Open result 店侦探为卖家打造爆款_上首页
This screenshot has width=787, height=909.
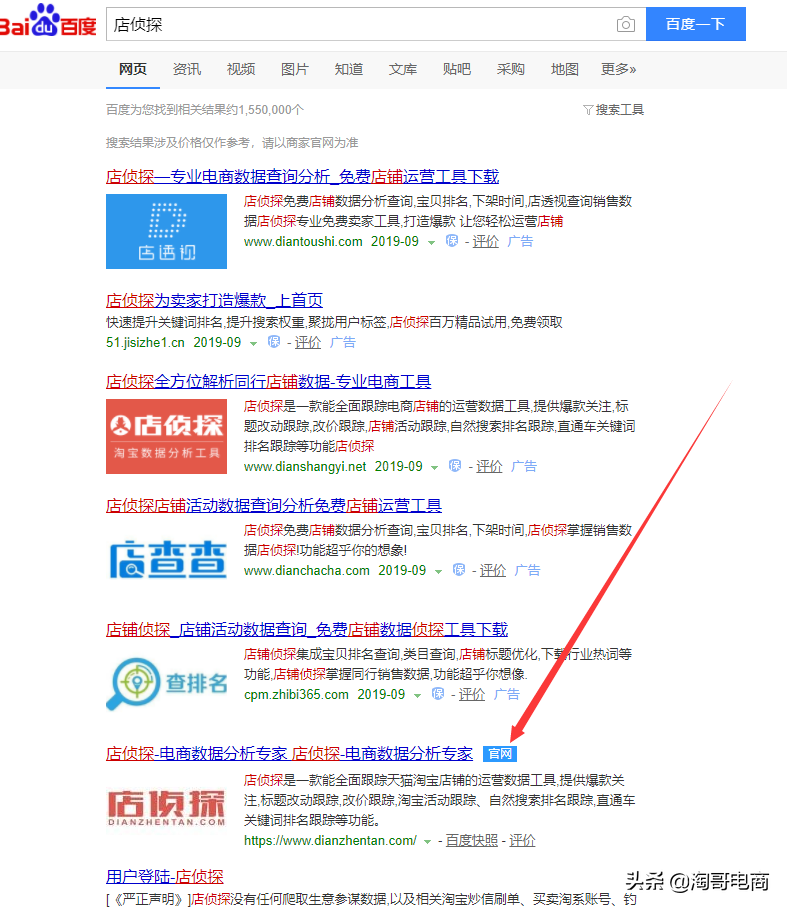pos(214,300)
